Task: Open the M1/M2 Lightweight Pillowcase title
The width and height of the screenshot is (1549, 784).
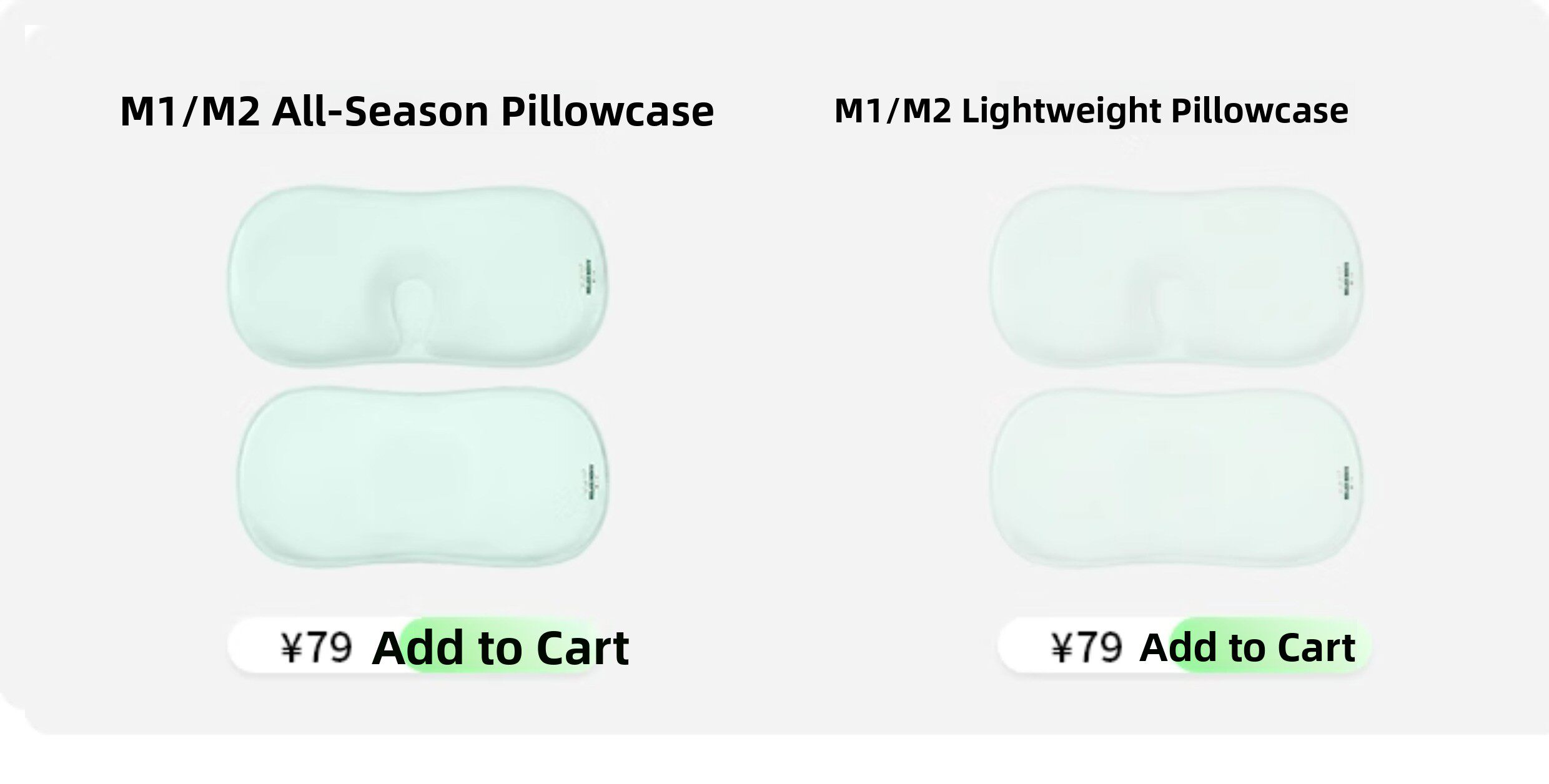Action: tap(1091, 111)
